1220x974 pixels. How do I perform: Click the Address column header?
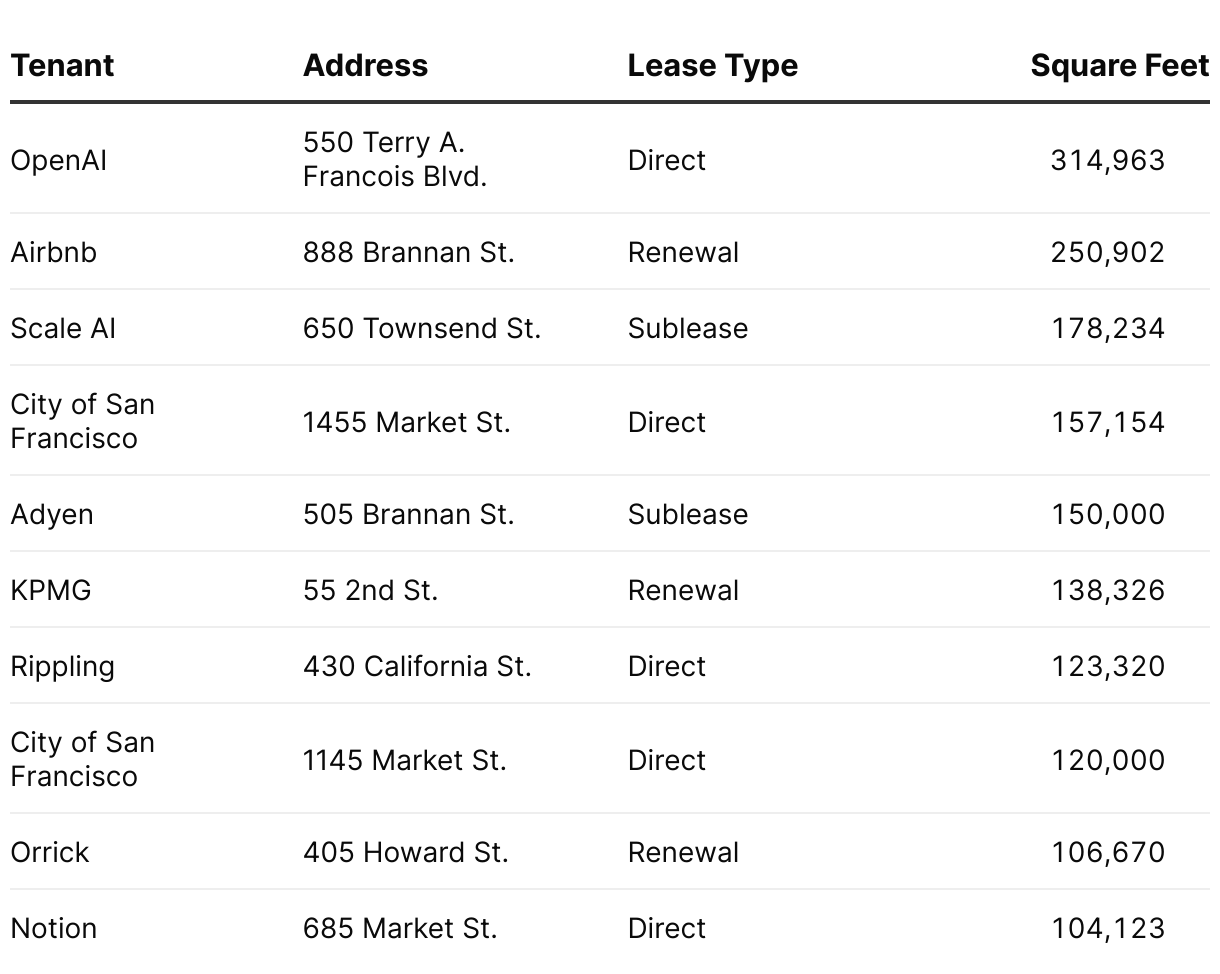point(365,66)
